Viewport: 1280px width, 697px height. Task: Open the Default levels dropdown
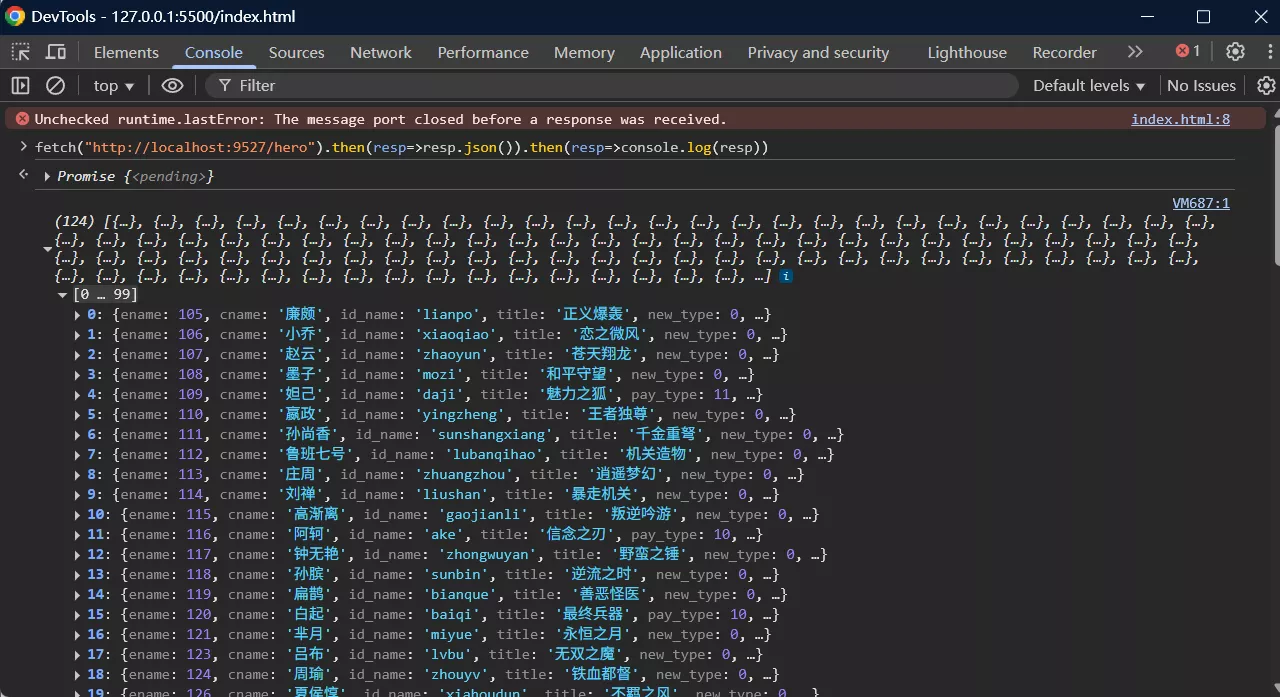tap(1088, 86)
